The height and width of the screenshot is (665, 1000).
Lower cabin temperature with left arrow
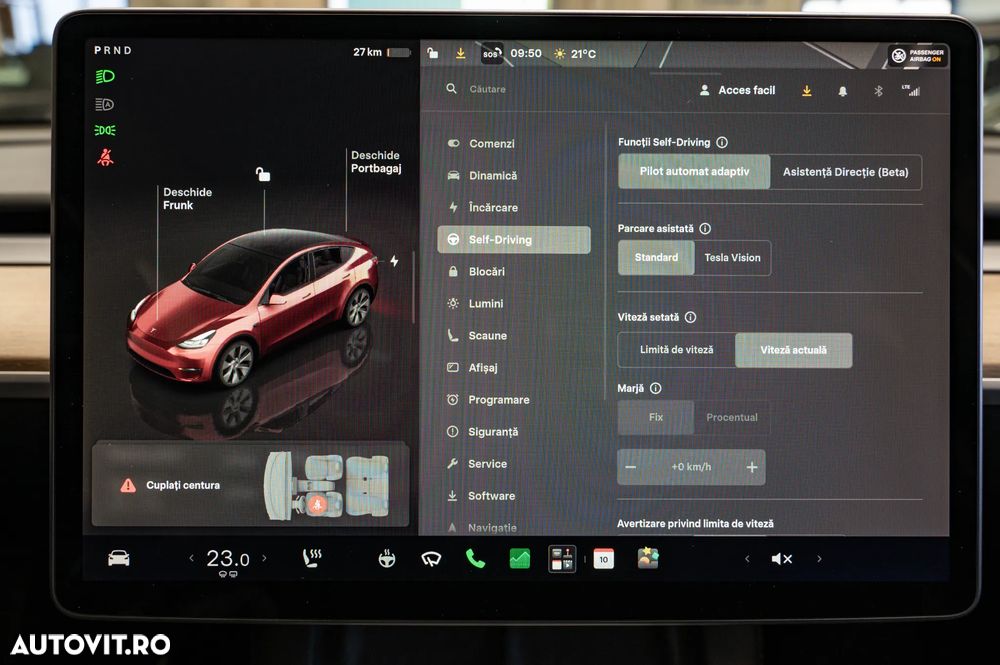[191, 558]
